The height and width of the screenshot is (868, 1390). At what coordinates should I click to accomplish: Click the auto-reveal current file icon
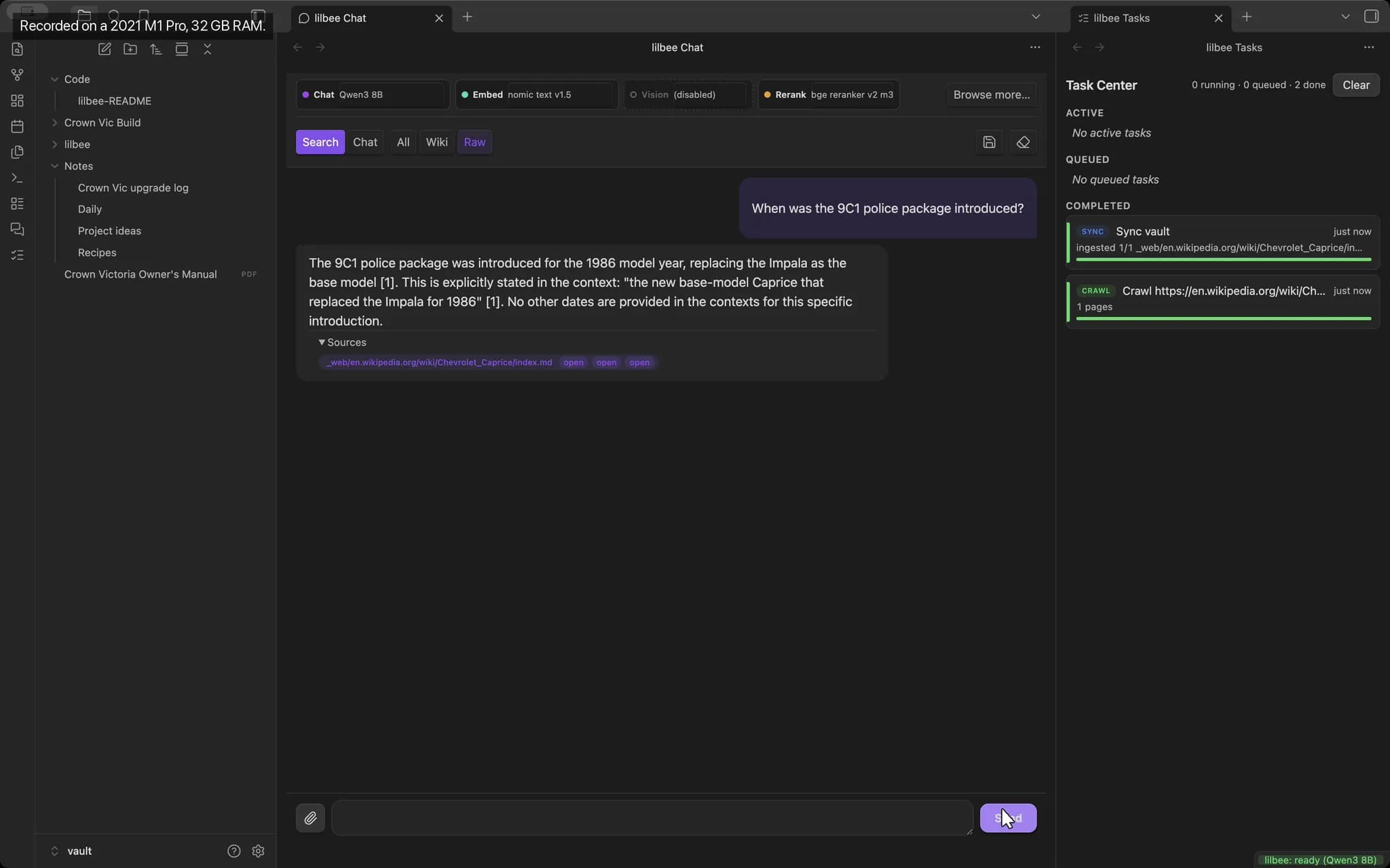point(182,49)
